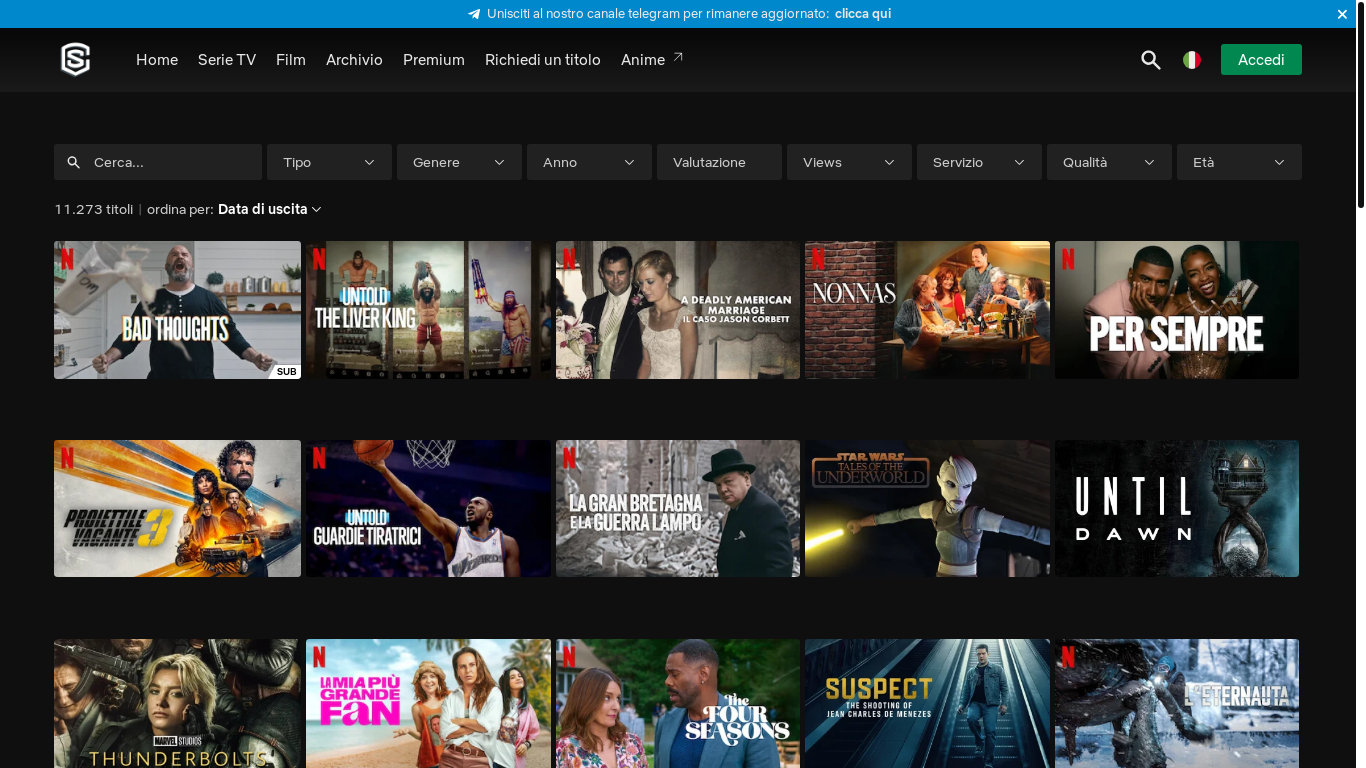
Task: Follow the 'clicca qui' Telegram link
Action: point(863,14)
